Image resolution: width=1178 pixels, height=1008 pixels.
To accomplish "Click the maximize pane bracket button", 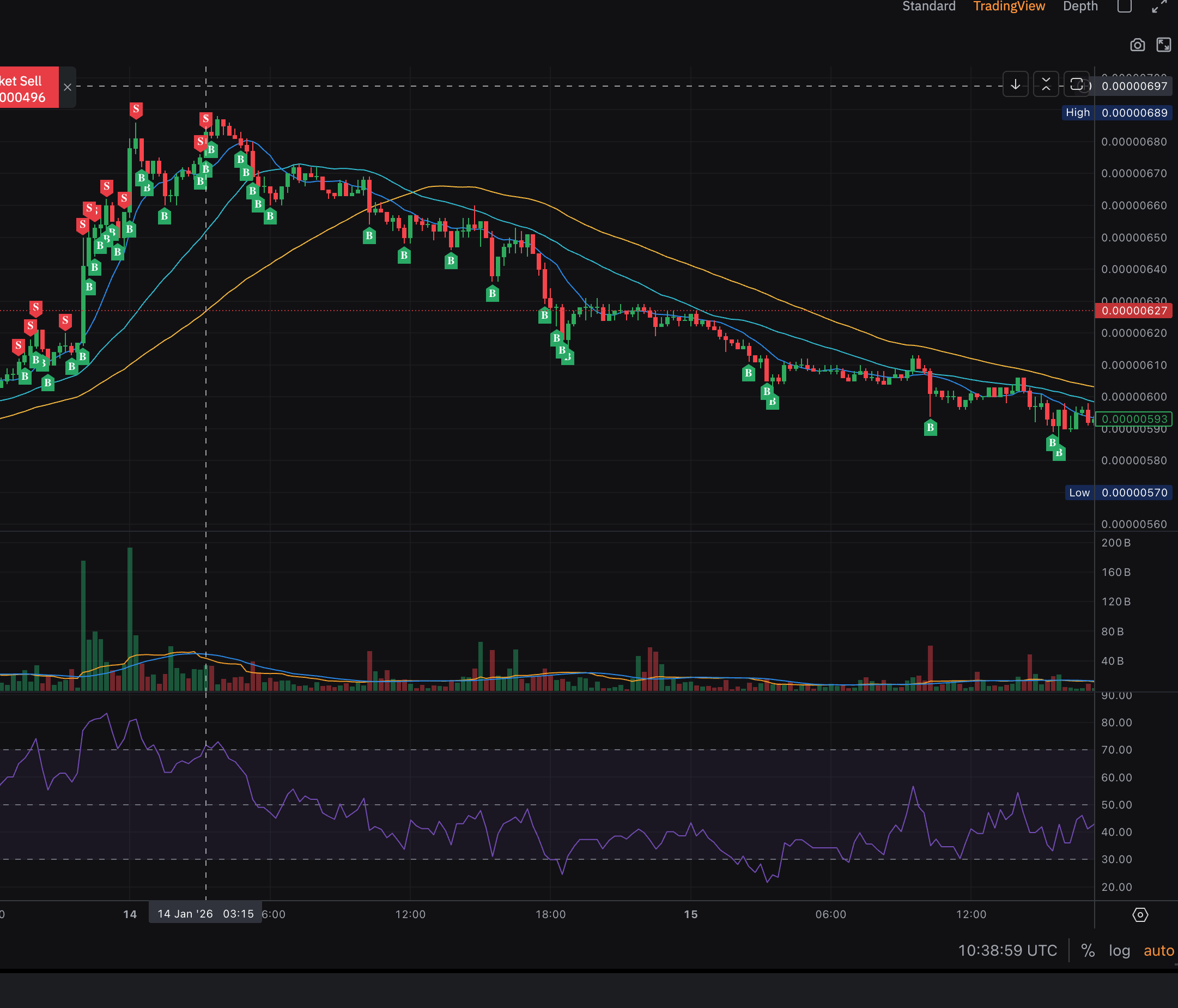I will point(1076,84).
